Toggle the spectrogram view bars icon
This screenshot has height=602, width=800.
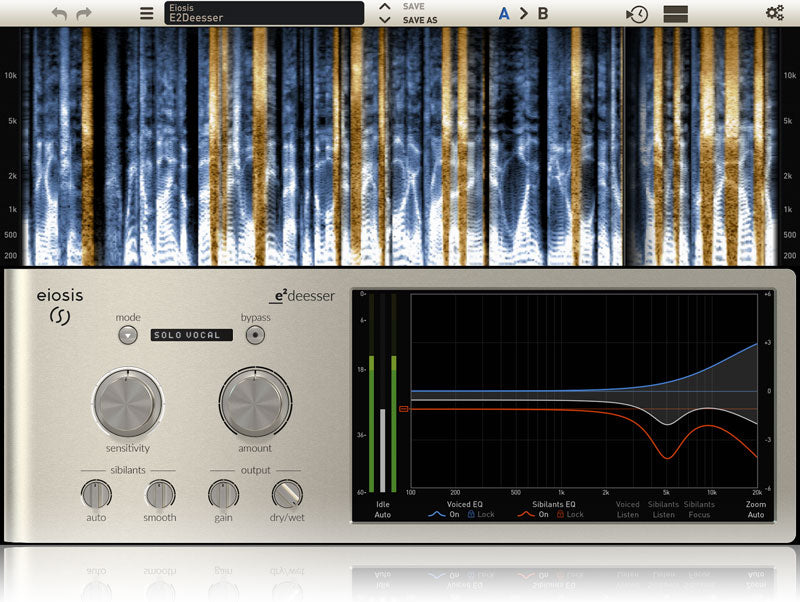pyautogui.click(x=676, y=14)
